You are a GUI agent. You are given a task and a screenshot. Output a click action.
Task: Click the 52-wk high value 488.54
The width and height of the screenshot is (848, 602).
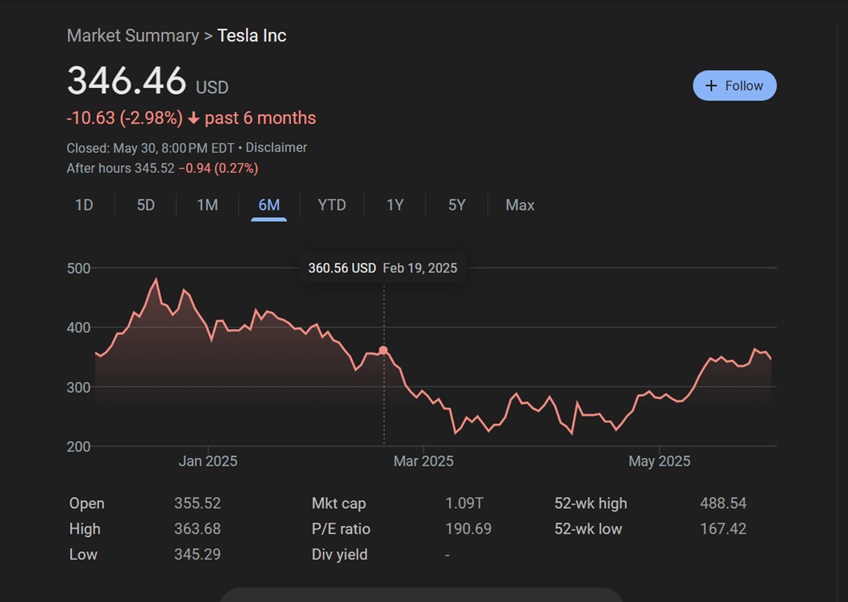tap(723, 503)
